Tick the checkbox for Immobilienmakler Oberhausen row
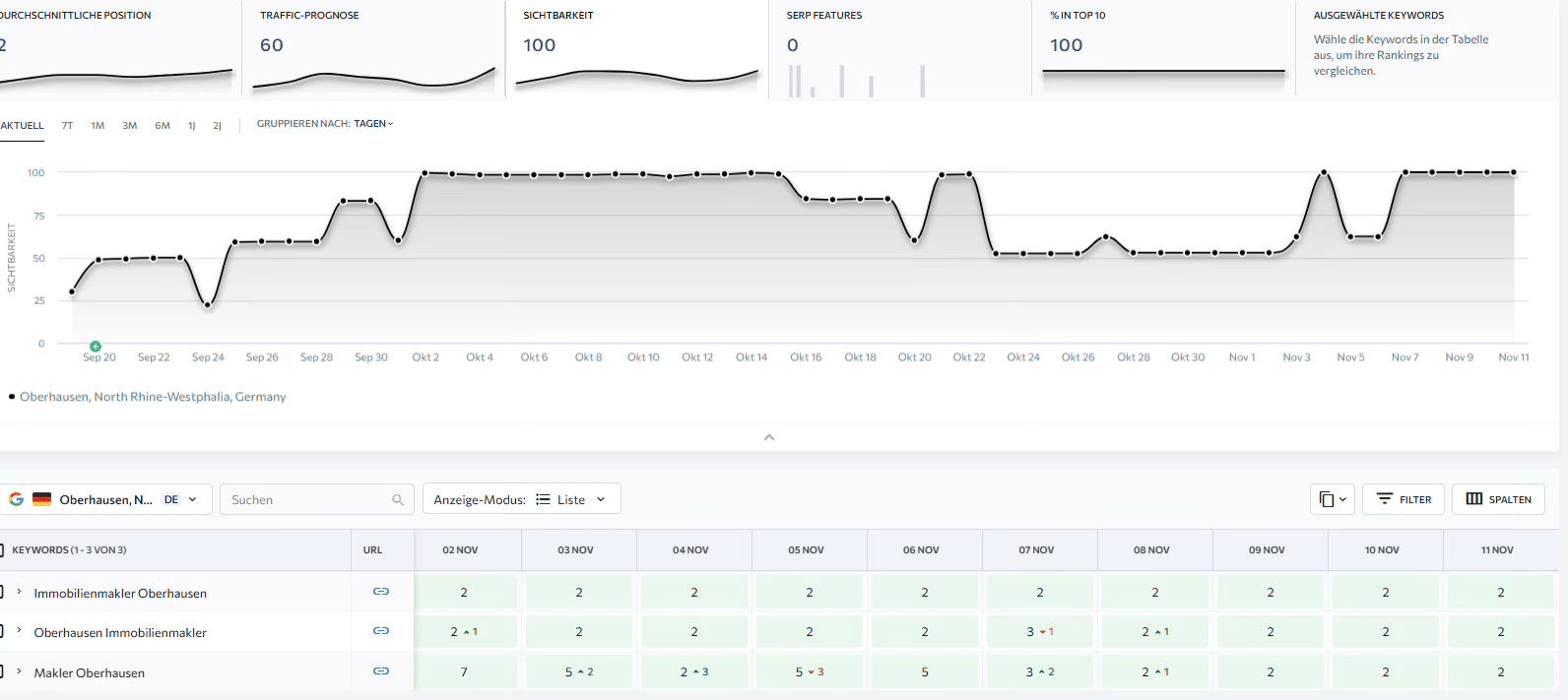 click(2, 592)
